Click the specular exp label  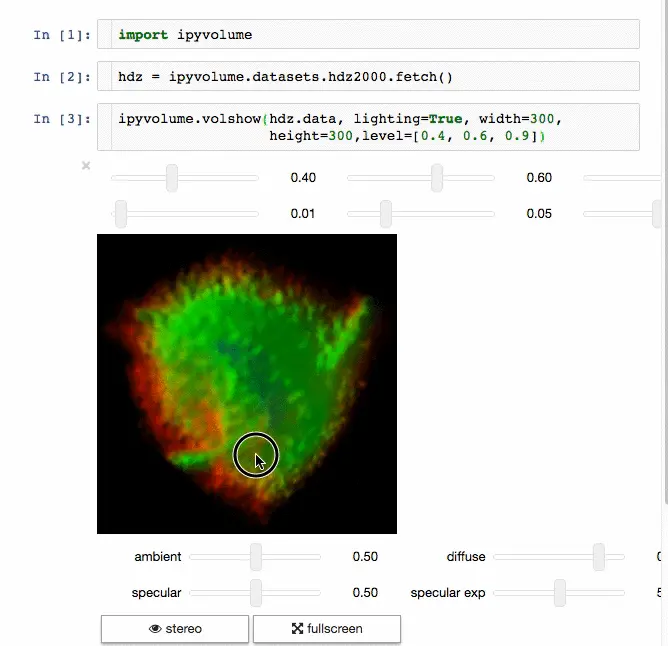[448, 593]
